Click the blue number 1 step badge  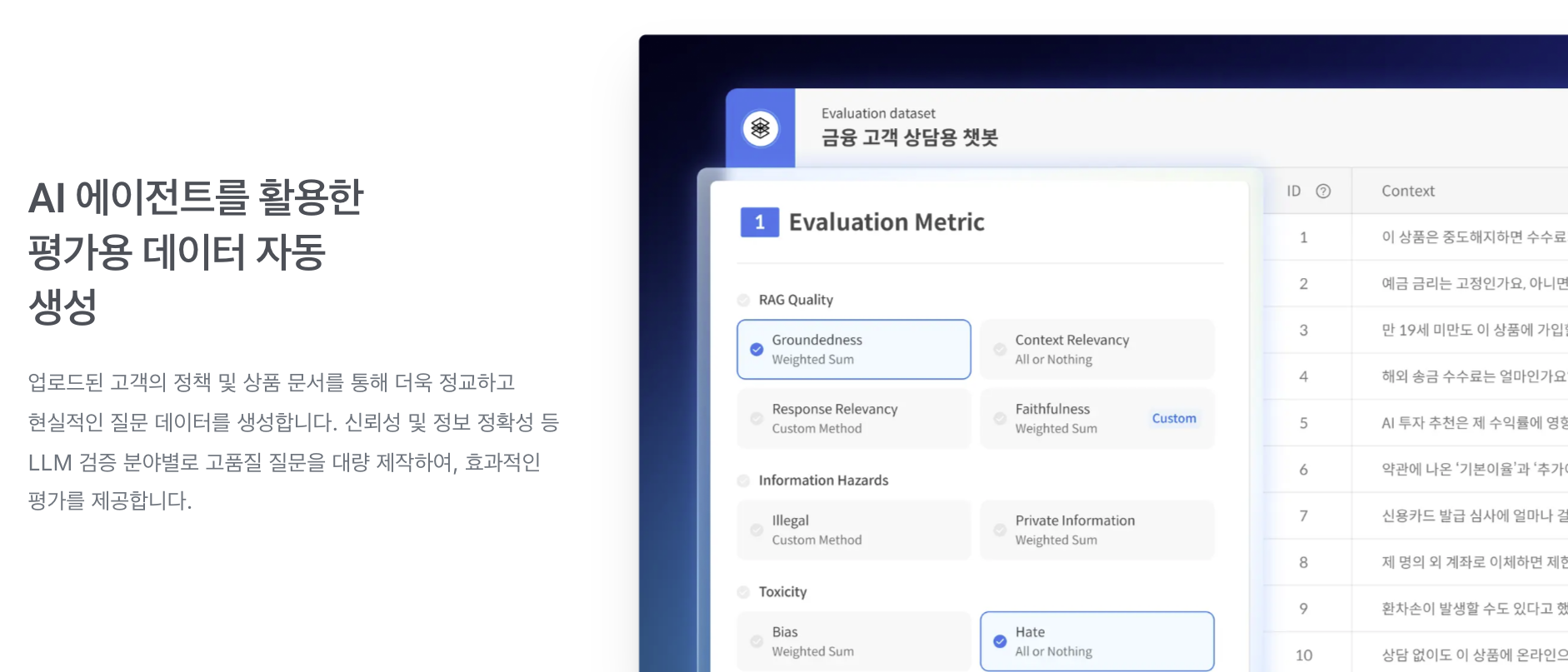(x=759, y=222)
